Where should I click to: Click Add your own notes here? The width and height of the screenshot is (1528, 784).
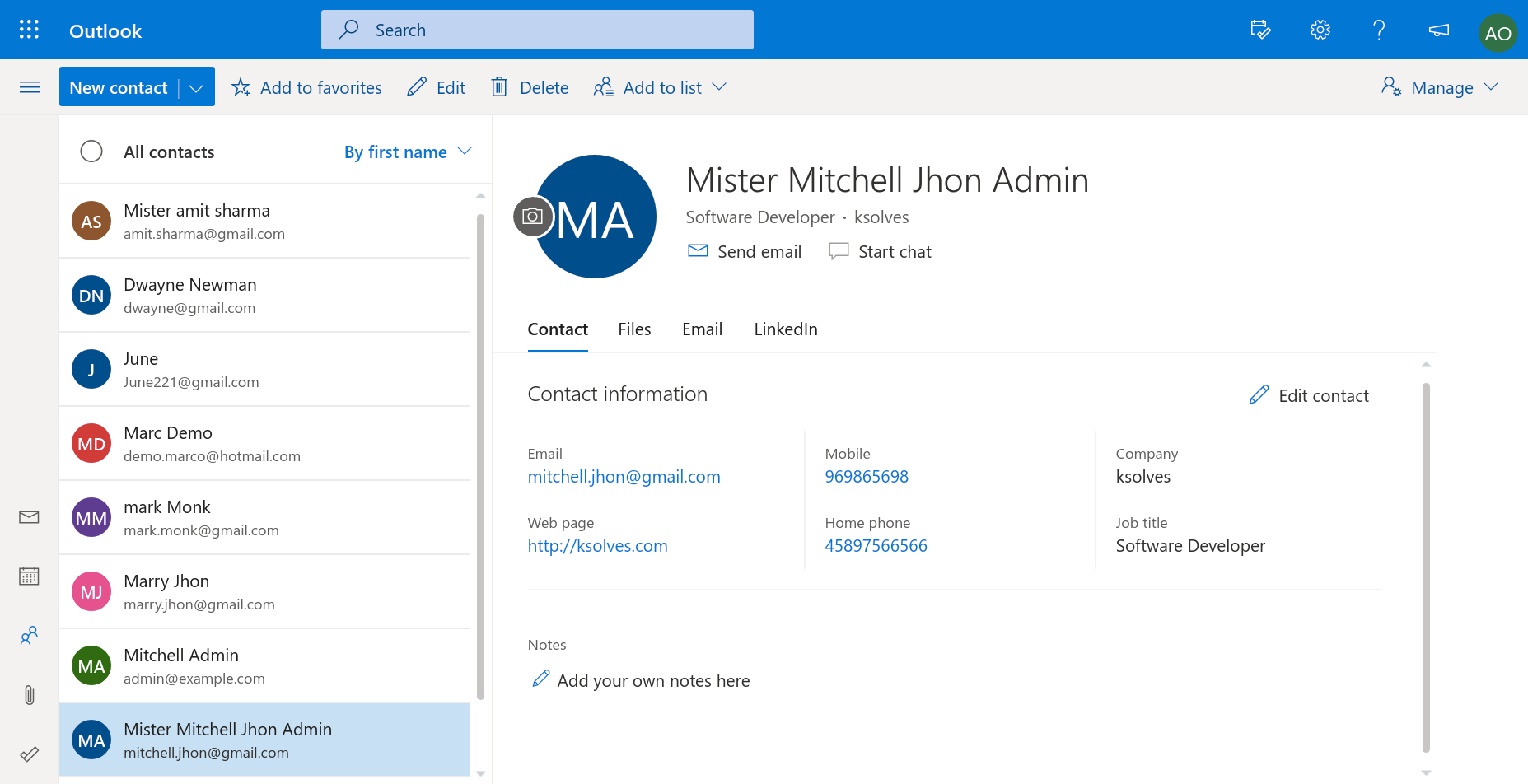[x=653, y=681]
